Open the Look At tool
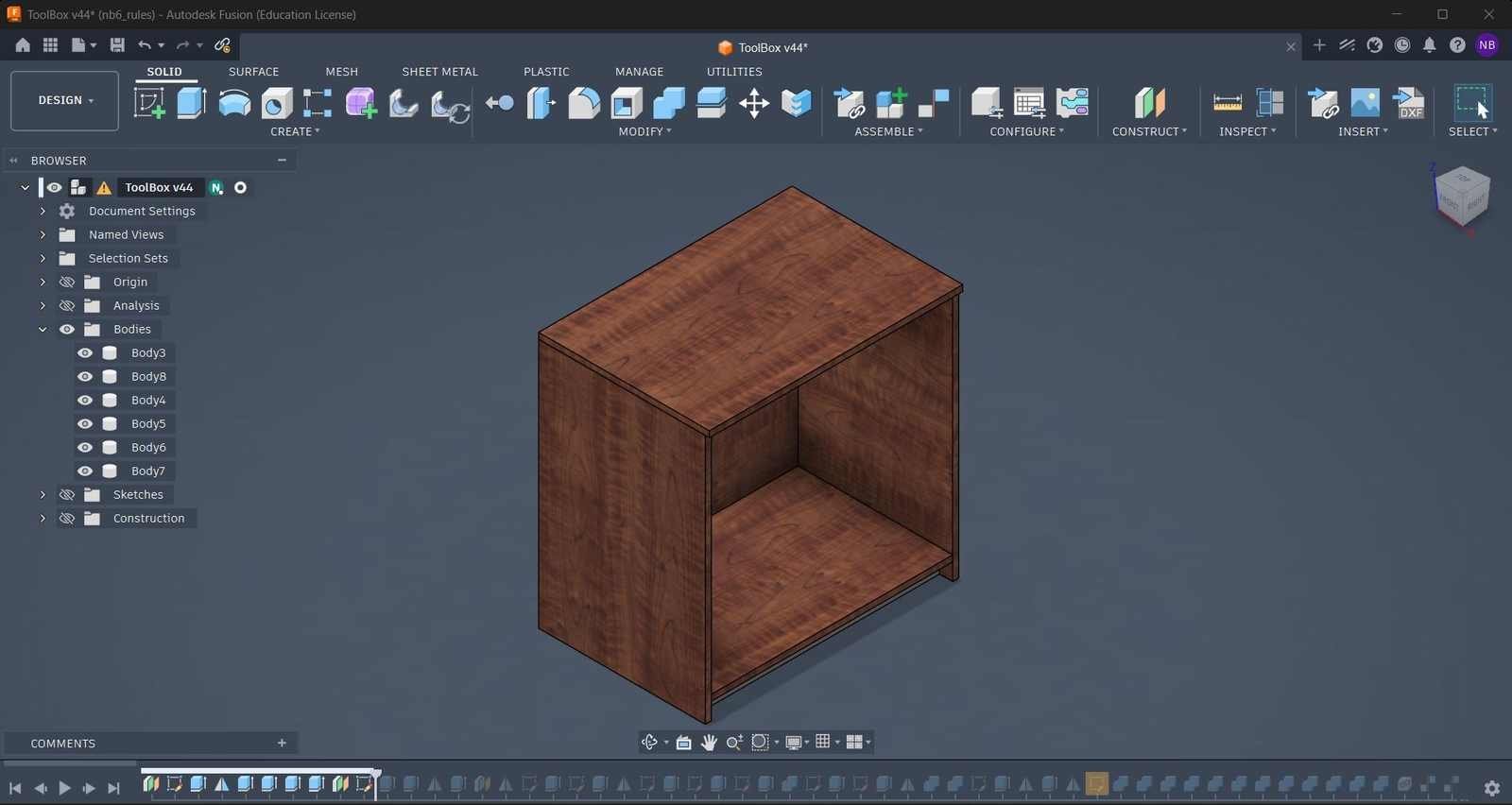The image size is (1512, 805). (683, 742)
